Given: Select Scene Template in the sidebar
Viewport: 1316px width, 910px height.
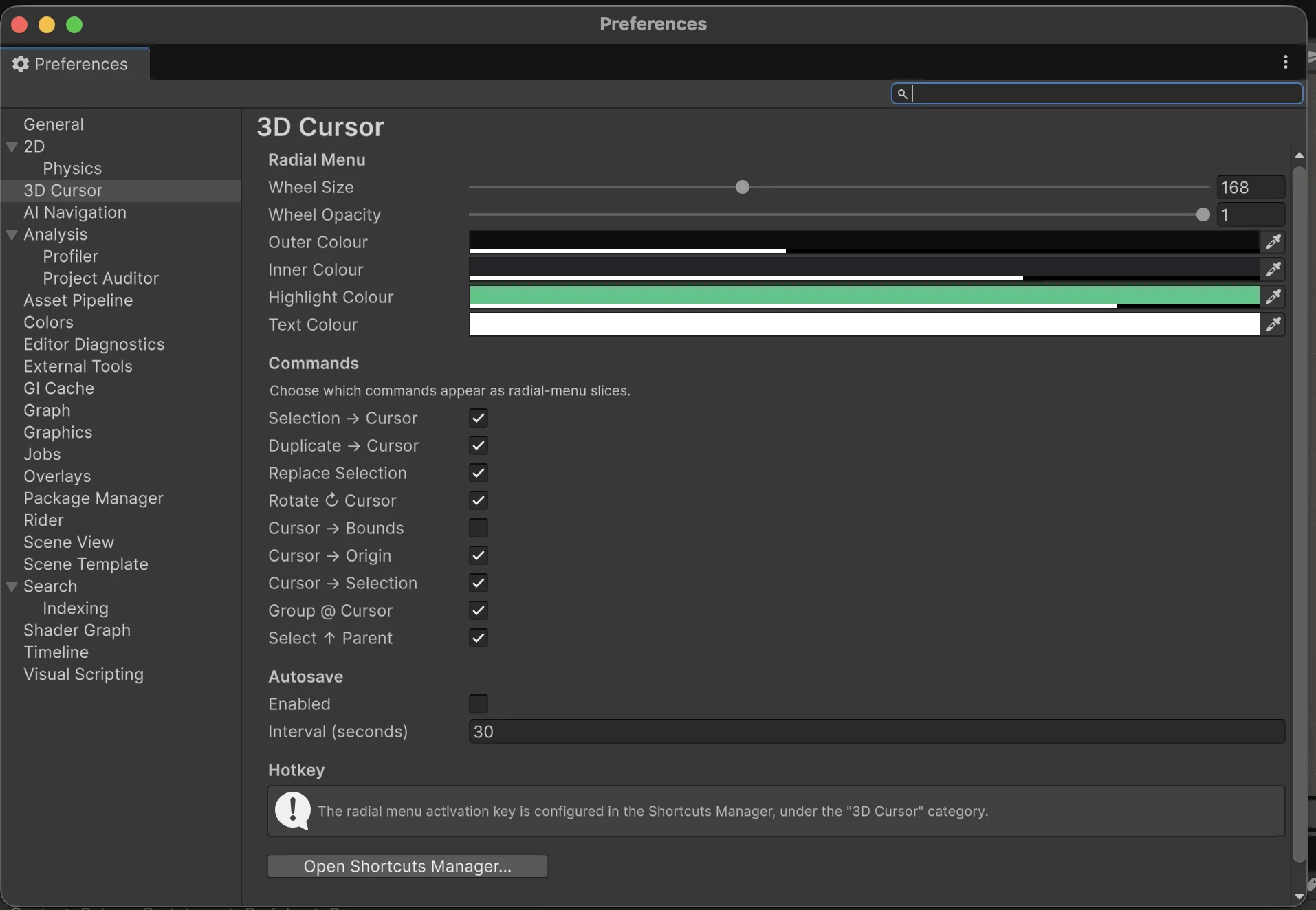Looking at the screenshot, I should 86,564.
